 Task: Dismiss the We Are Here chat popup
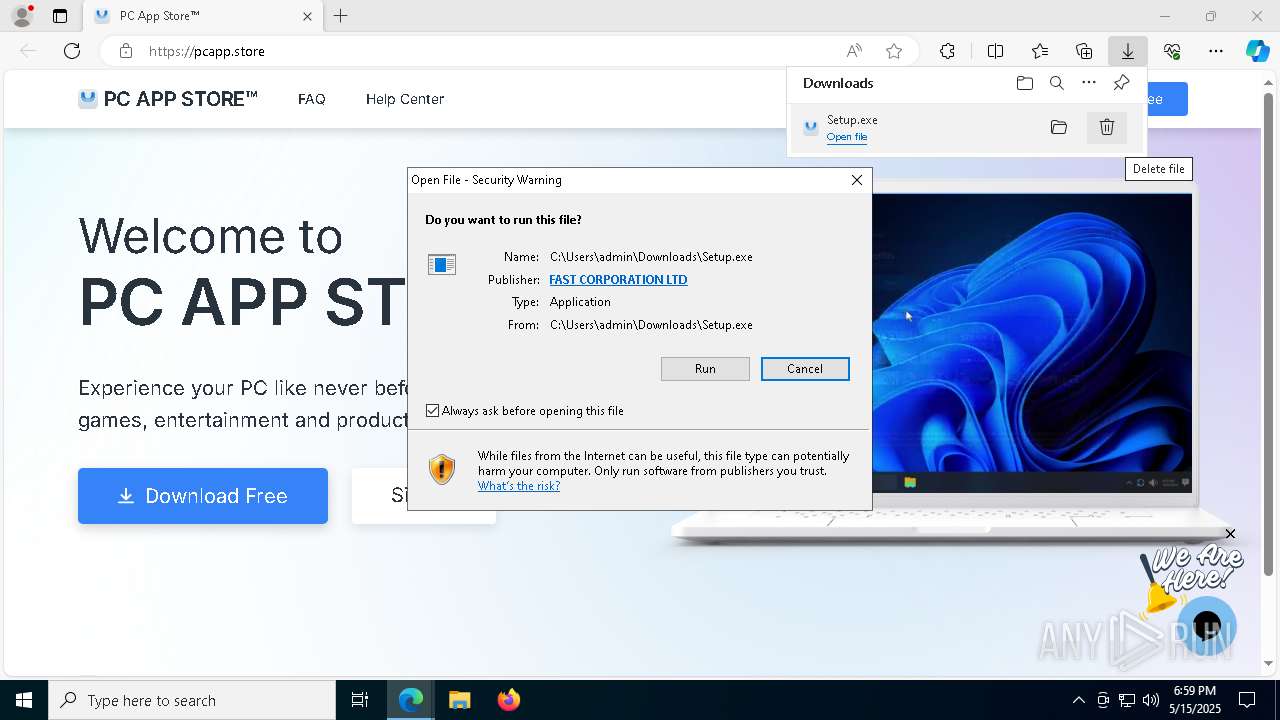point(1230,534)
